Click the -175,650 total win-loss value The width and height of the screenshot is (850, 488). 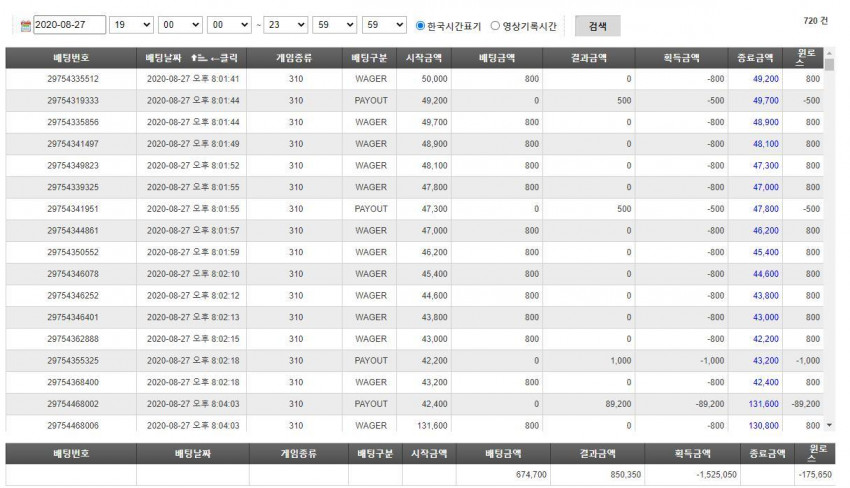pos(815,474)
